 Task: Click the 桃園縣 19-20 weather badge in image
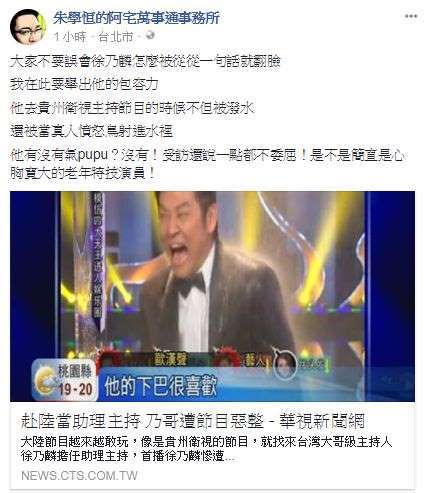tap(64, 380)
